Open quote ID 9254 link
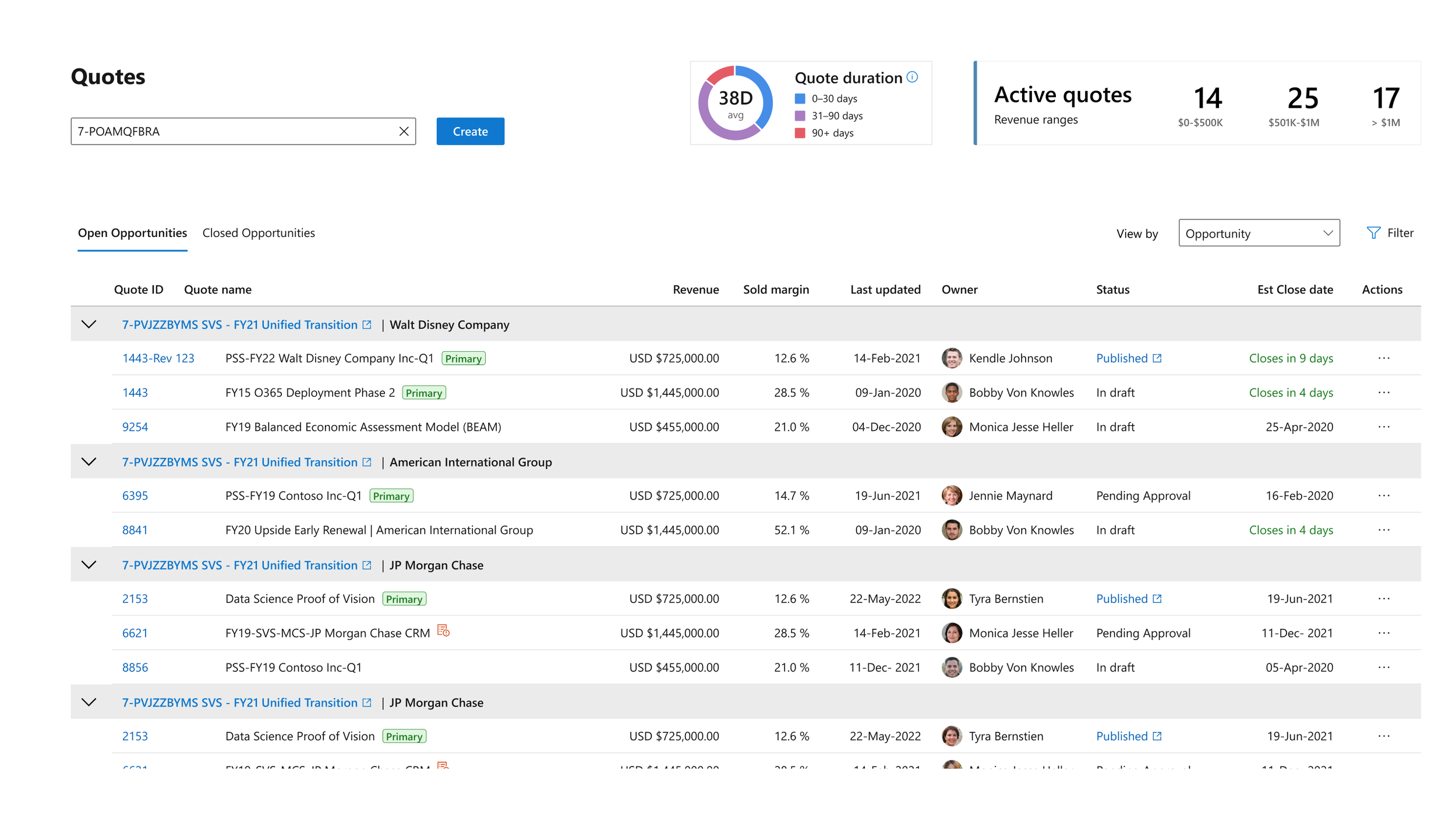This screenshot has width=1456, height=813. [x=135, y=427]
